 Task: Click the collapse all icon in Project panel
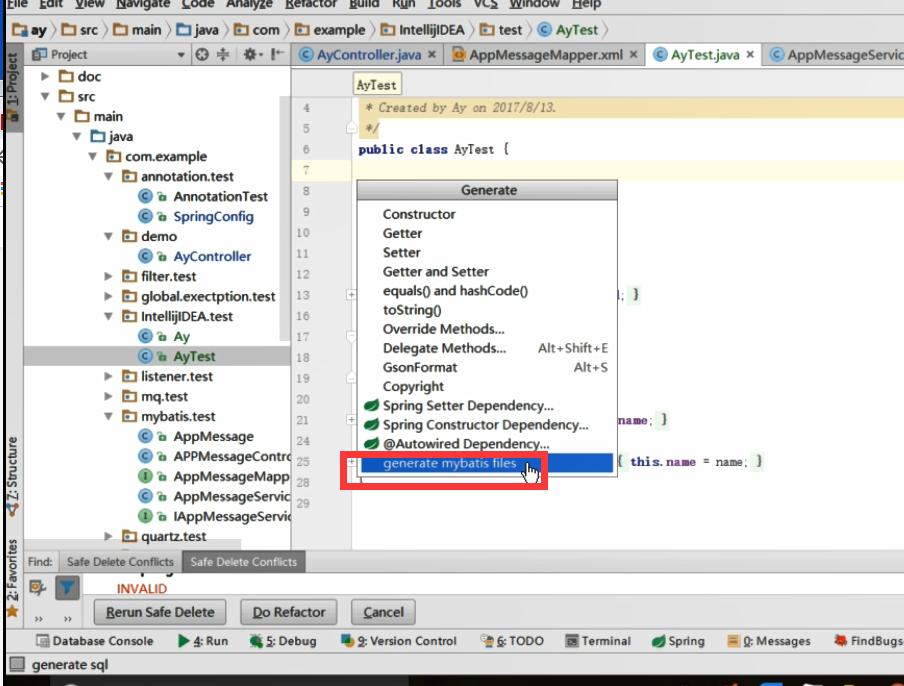point(223,55)
